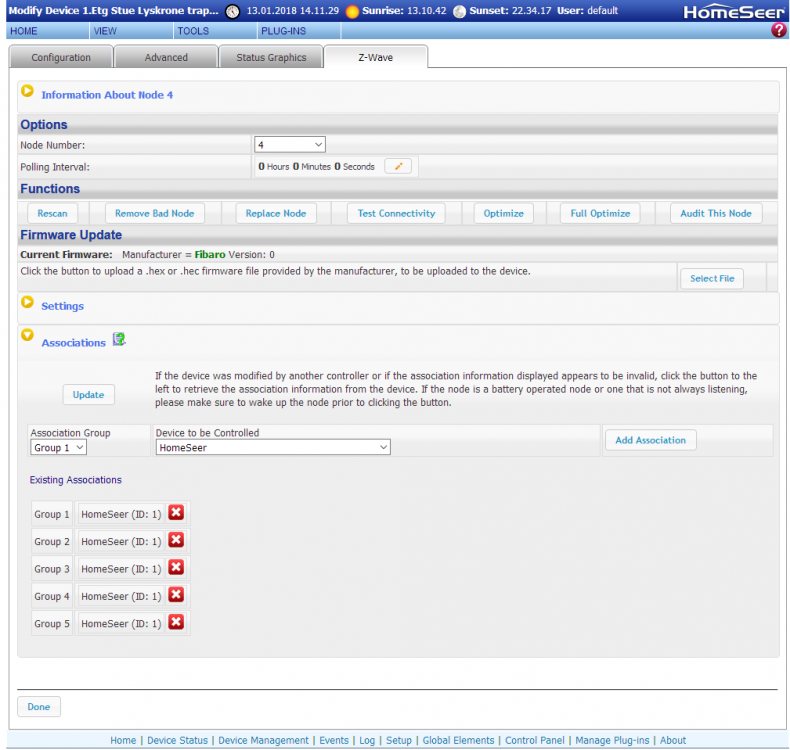The width and height of the screenshot is (790, 750).
Task: Delete the Group 1 HomeSeer association
Action: pos(176,513)
